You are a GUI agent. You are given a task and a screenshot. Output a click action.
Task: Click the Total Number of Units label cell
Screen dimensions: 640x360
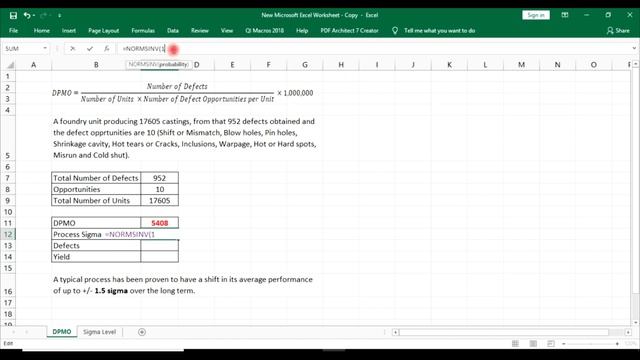point(96,200)
